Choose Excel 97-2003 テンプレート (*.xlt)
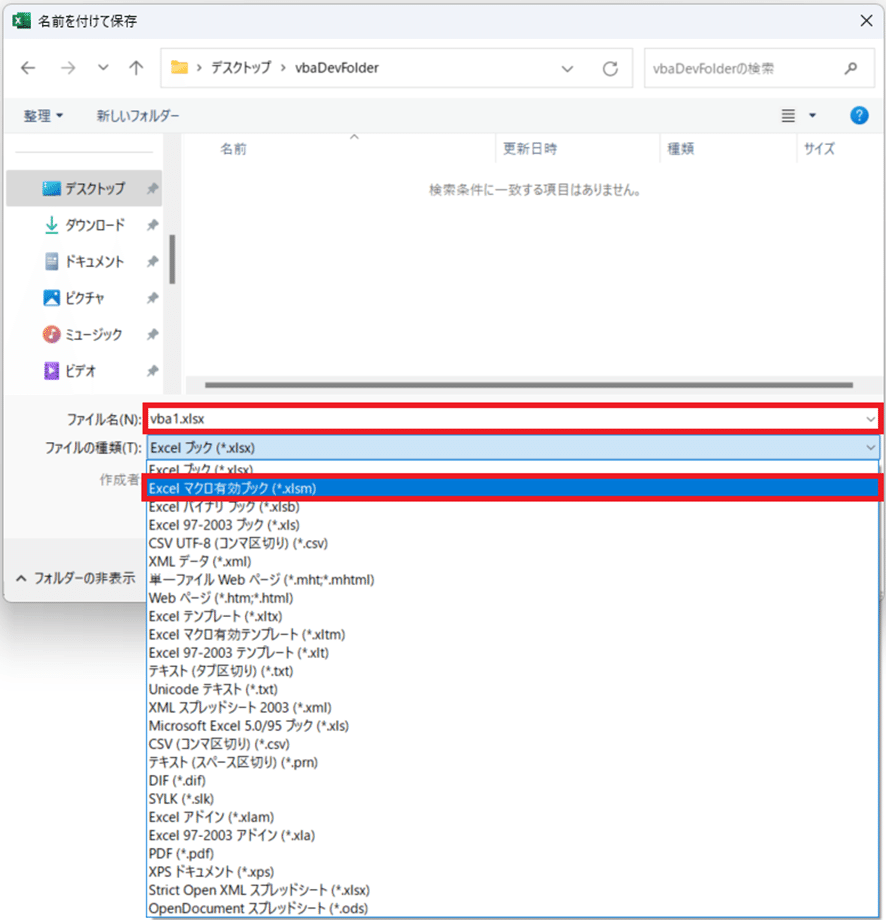886x920 pixels. click(513, 652)
